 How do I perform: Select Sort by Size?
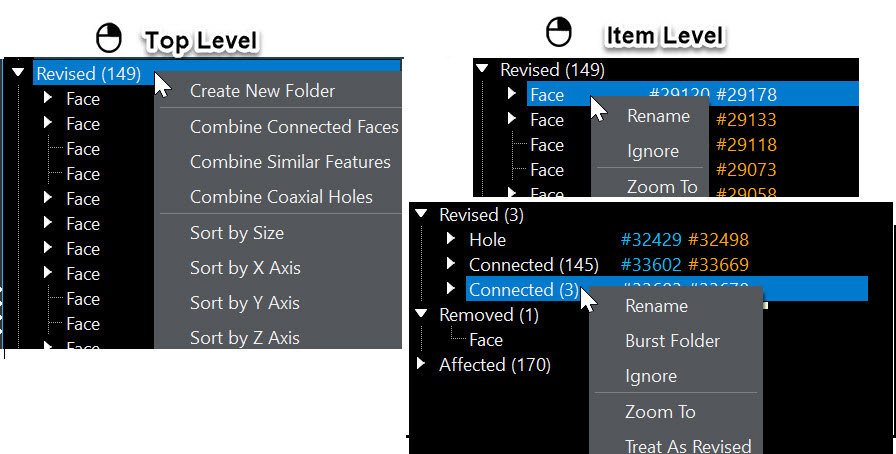(x=237, y=233)
